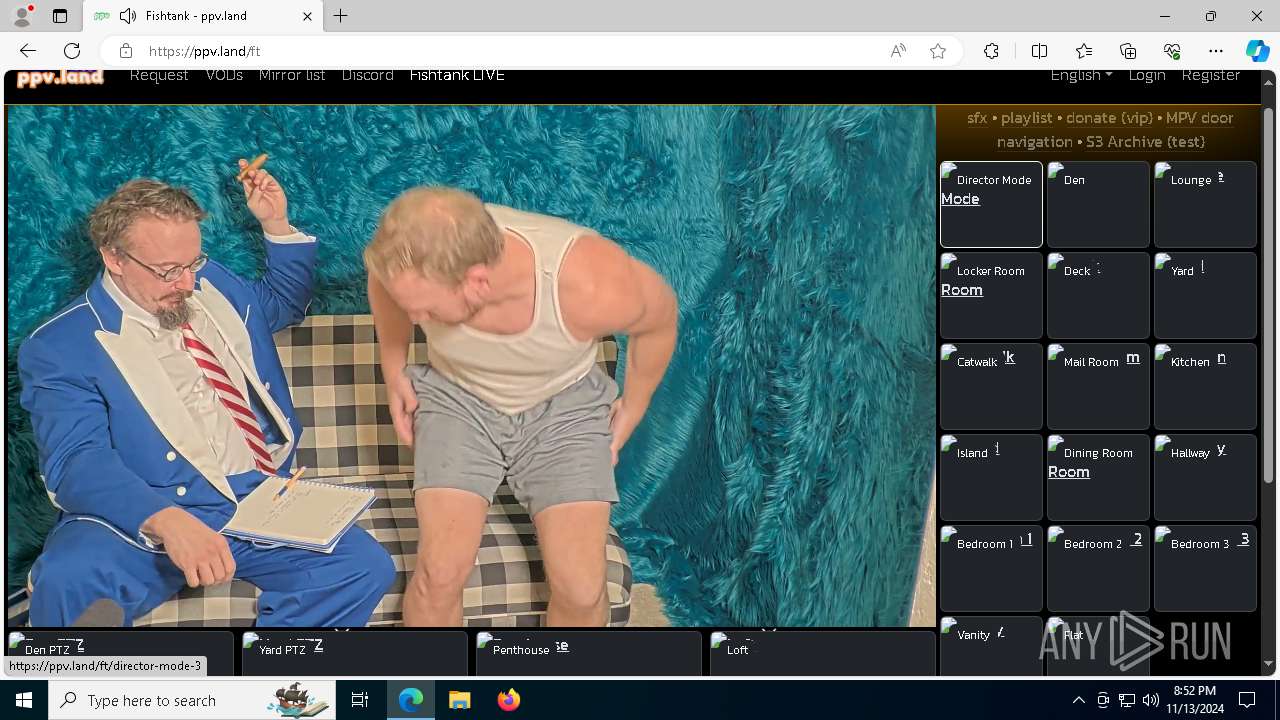Add this page to favorites
Viewport: 1280px width, 720px height.
(x=938, y=51)
